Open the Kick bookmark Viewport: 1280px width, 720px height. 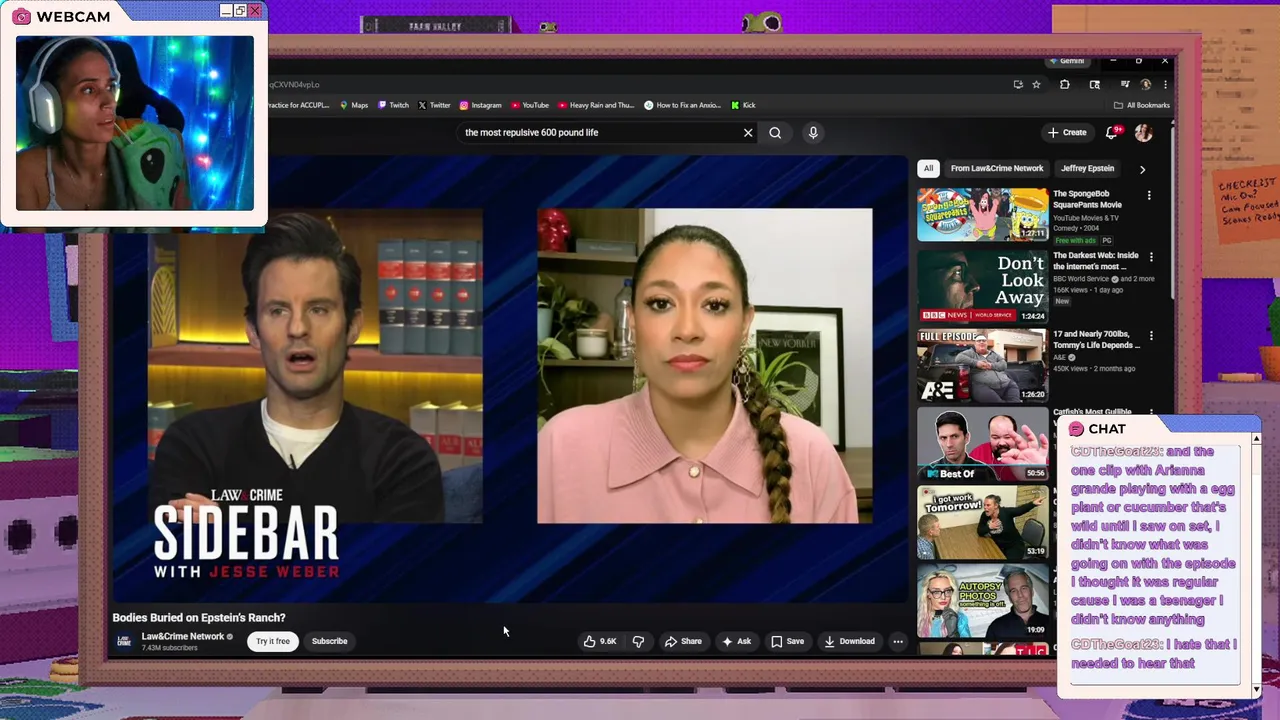pyautogui.click(x=743, y=105)
